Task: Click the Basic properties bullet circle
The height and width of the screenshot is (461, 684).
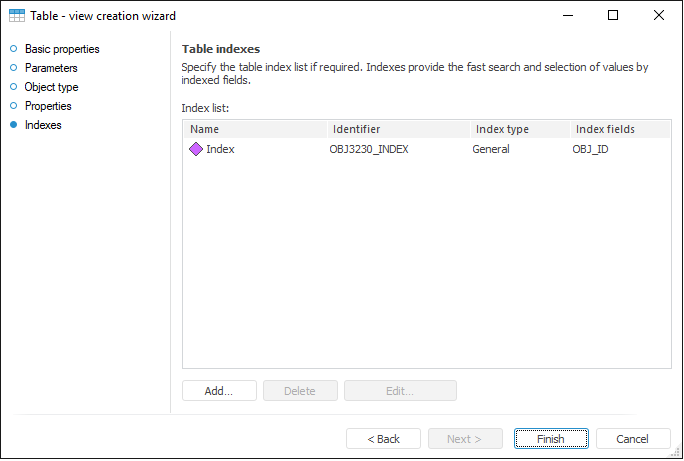Action: tap(13, 49)
